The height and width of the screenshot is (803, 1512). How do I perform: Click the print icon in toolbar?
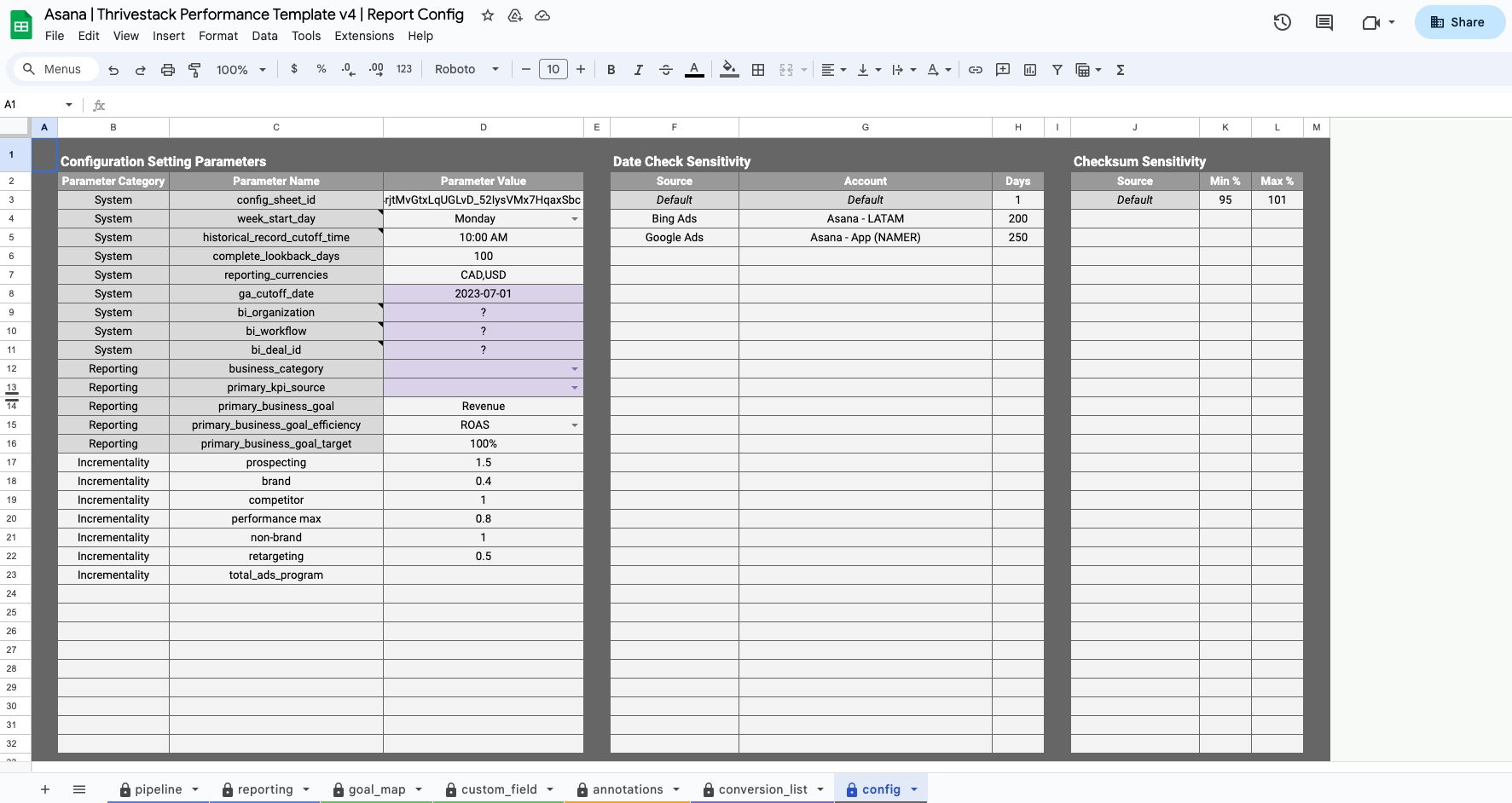point(168,70)
